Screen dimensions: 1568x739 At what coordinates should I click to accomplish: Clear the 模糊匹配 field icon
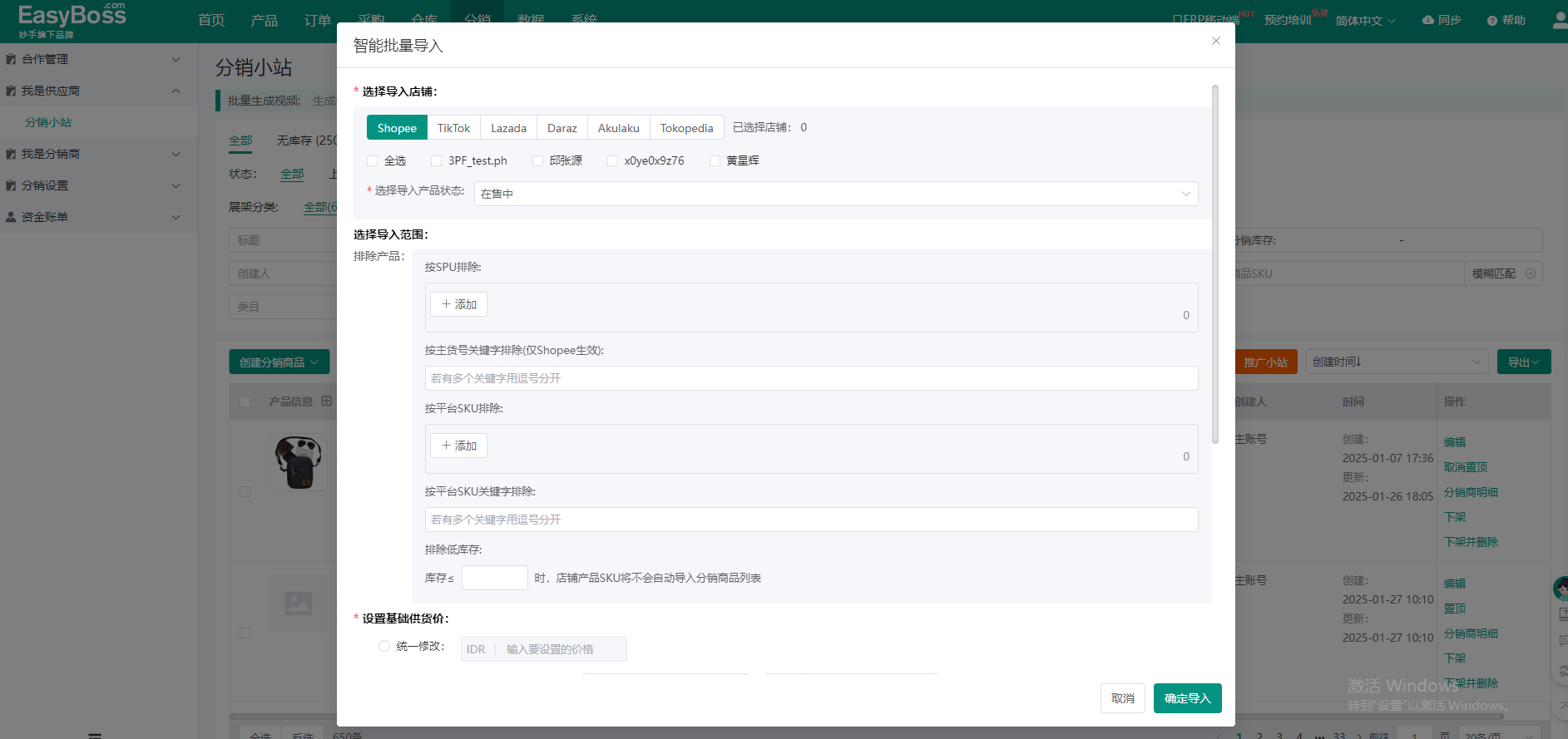1531,273
